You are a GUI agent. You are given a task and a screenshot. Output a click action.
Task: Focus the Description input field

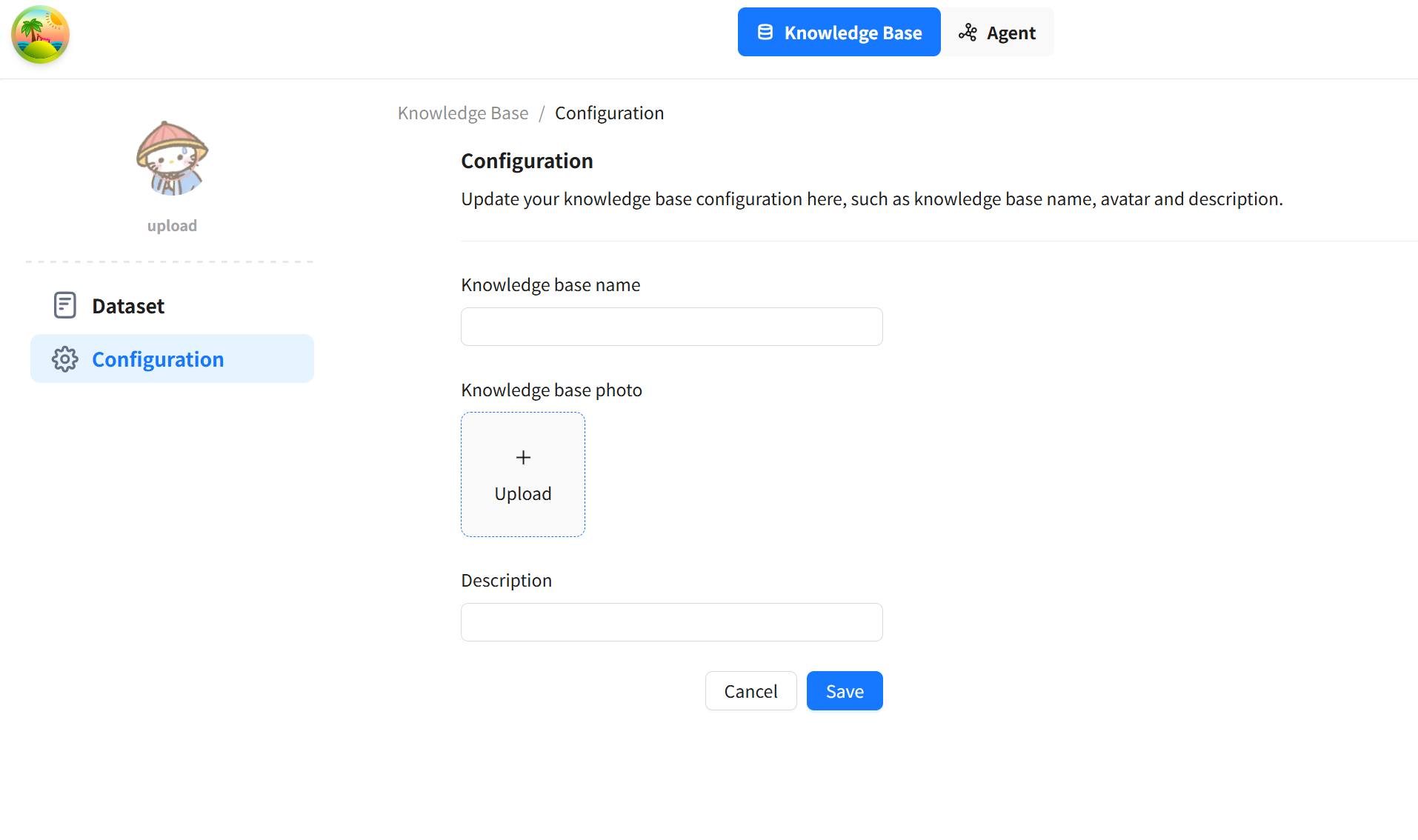coord(671,622)
